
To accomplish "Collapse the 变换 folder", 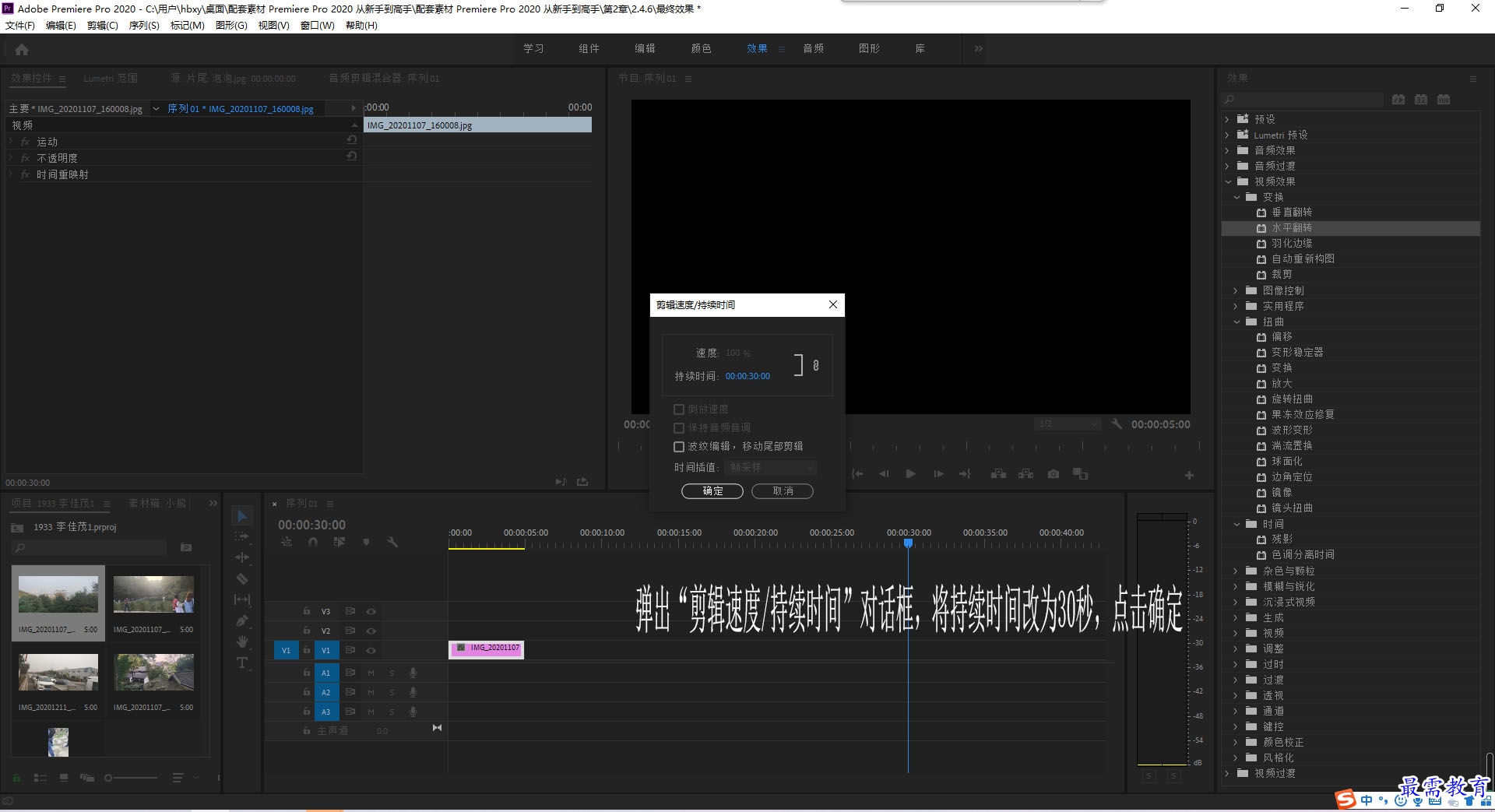I will 1236,197.
